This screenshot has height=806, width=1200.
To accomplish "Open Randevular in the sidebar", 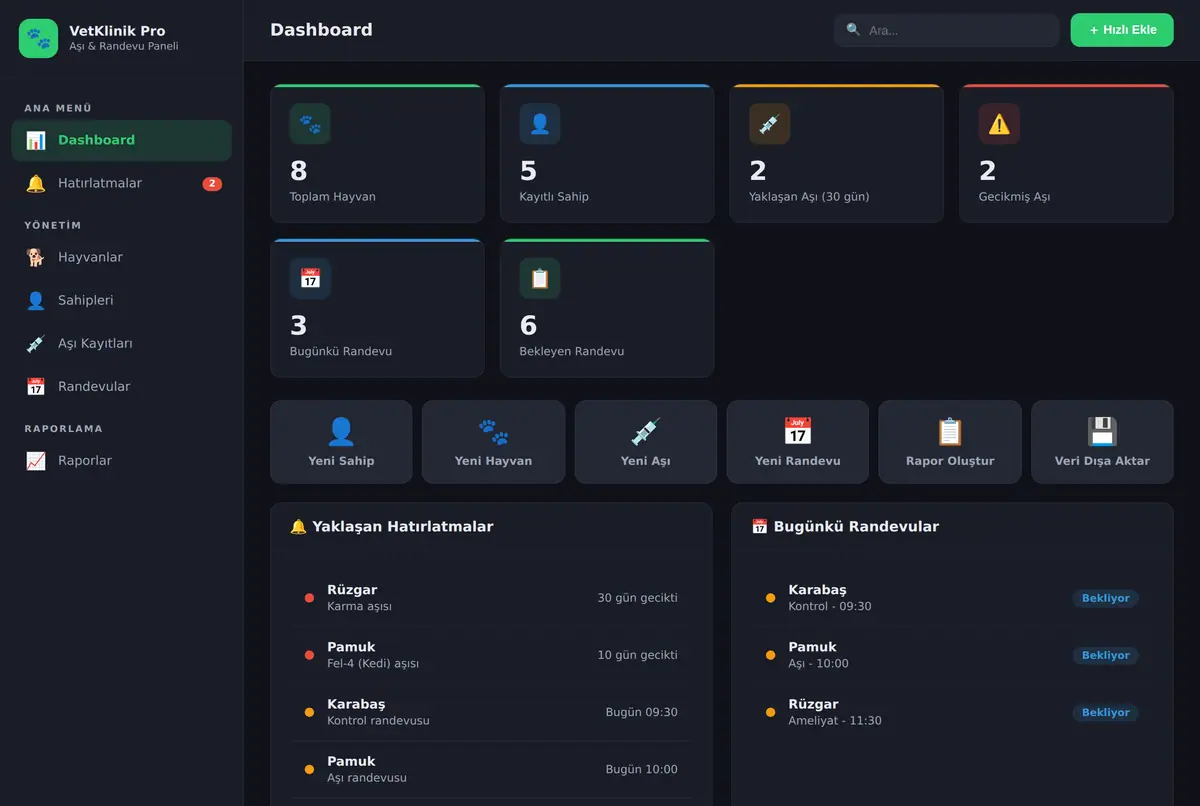I will pyautogui.click(x=122, y=386).
